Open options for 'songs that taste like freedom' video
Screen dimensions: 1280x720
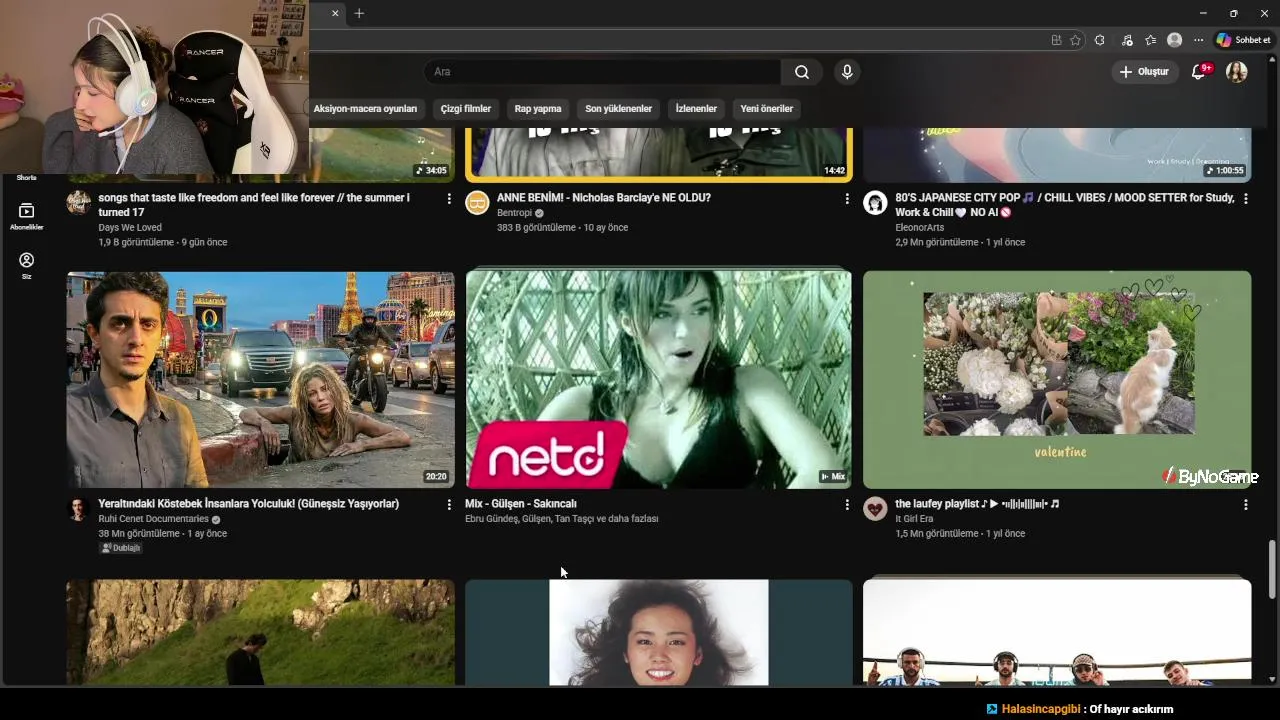(x=448, y=199)
